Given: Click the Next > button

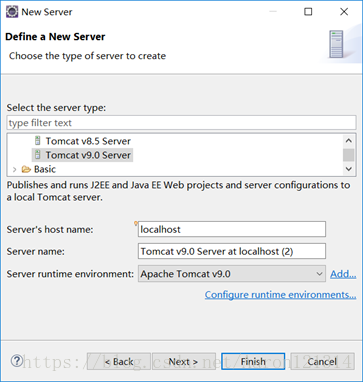Looking at the screenshot, I should [184, 362].
